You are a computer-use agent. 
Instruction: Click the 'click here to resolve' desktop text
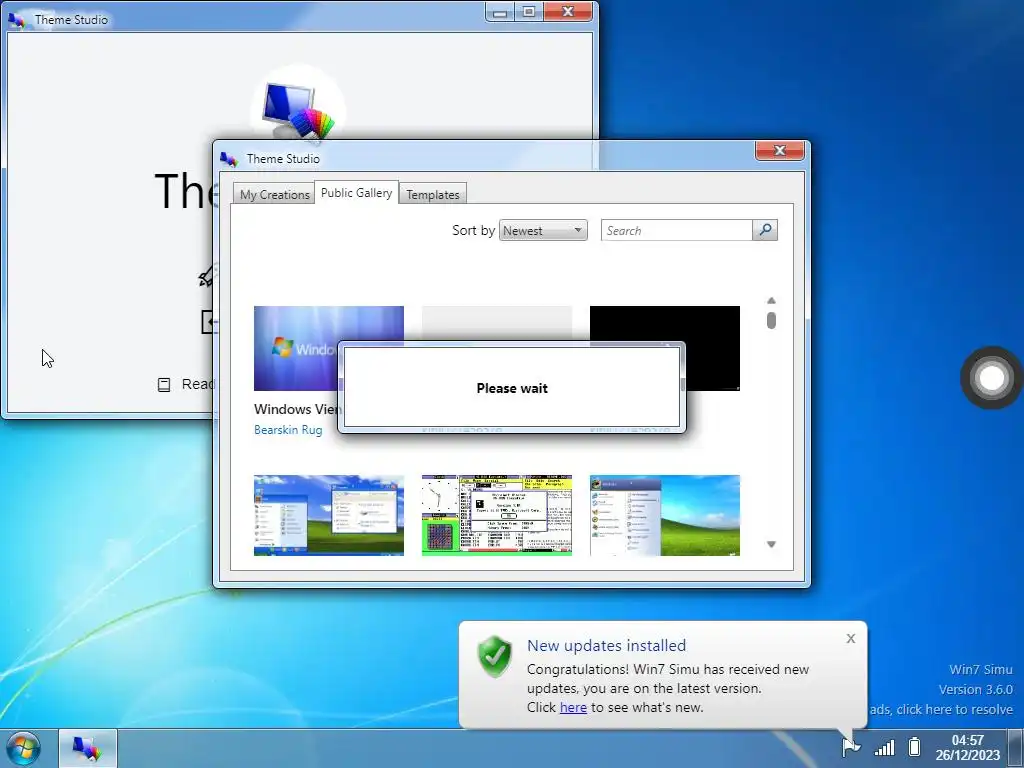tap(954, 709)
